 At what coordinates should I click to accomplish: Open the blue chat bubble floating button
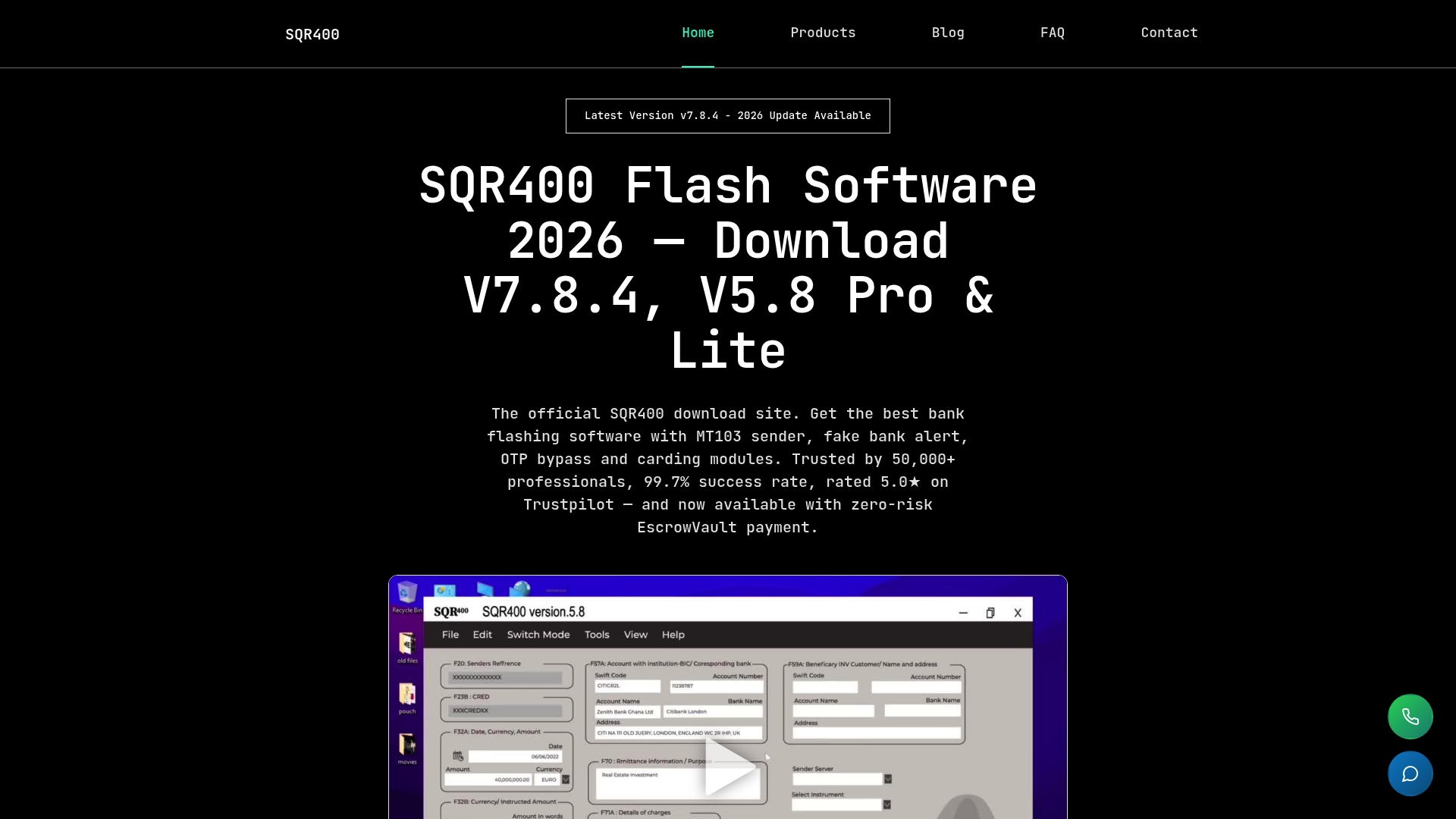click(1410, 773)
